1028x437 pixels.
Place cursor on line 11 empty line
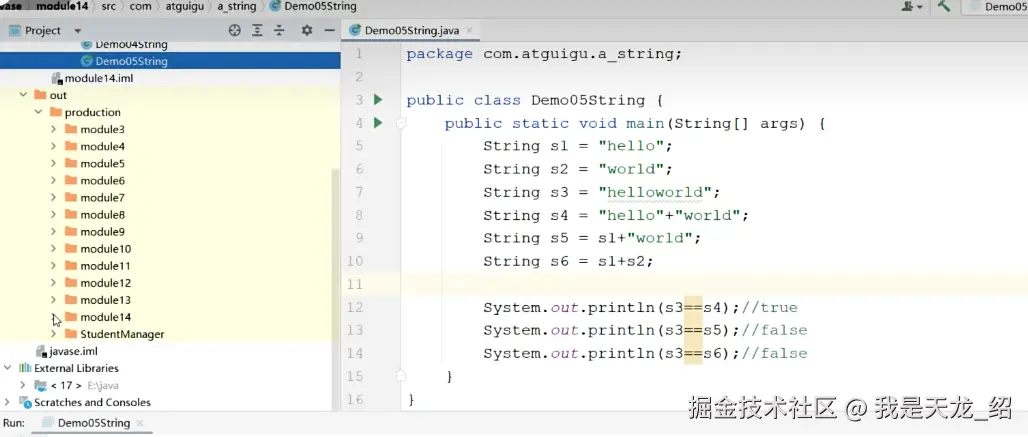(x=713, y=284)
